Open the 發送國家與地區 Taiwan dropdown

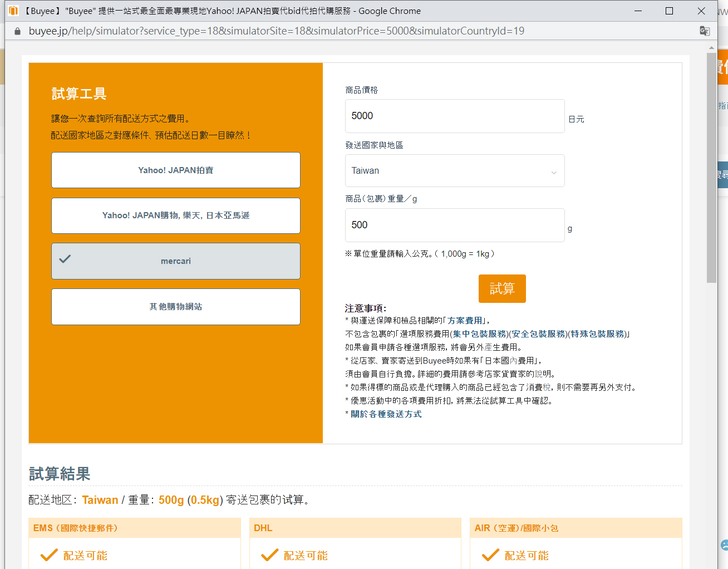pyautogui.click(x=454, y=171)
